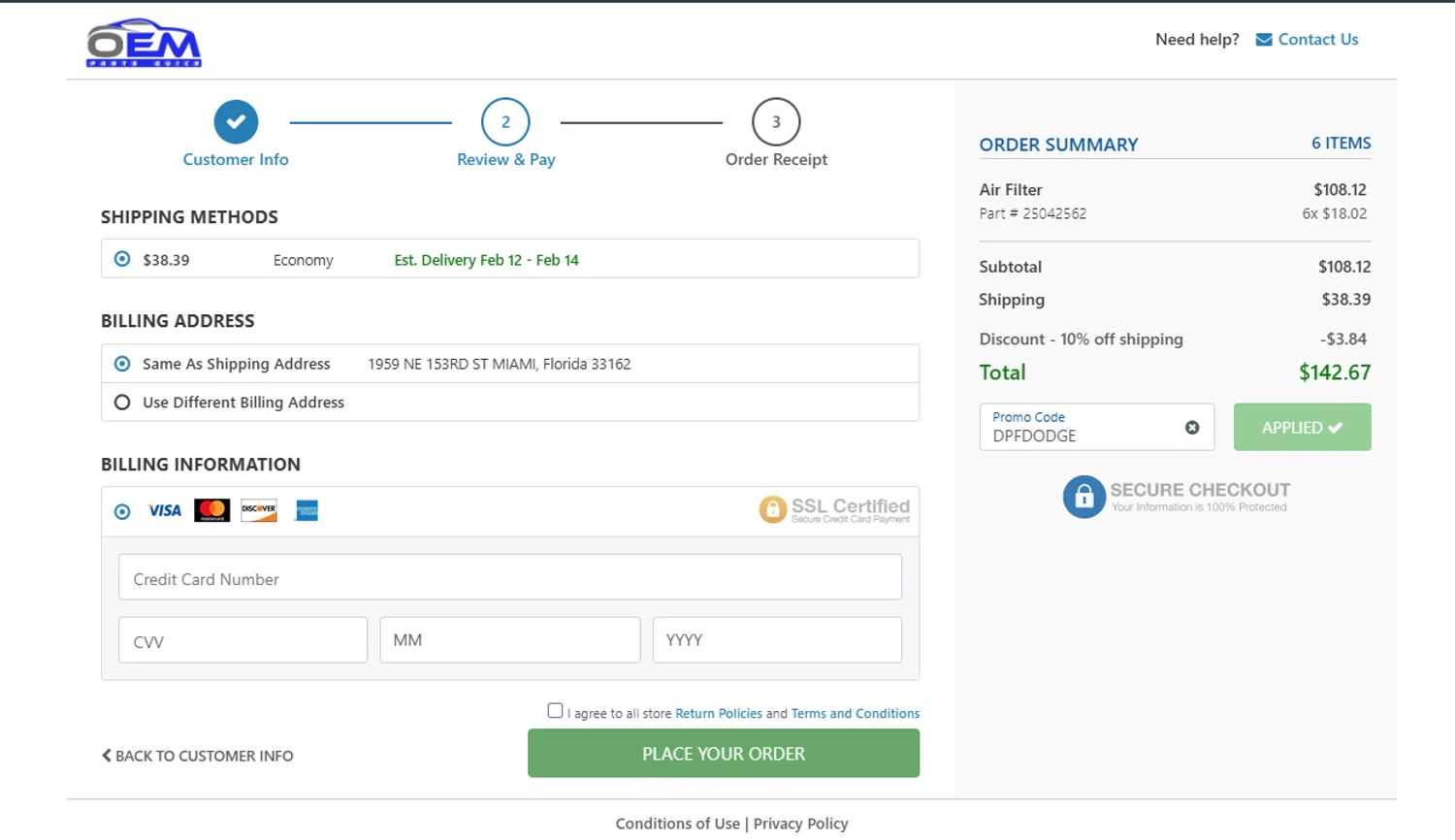Click the Air Filter item name

pos(1011,190)
